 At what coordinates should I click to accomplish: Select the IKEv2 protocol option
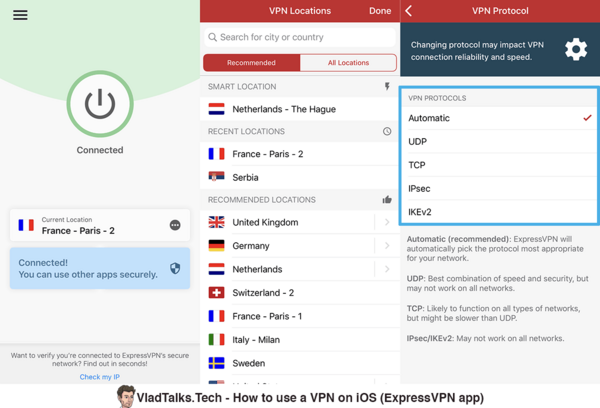(x=499, y=212)
